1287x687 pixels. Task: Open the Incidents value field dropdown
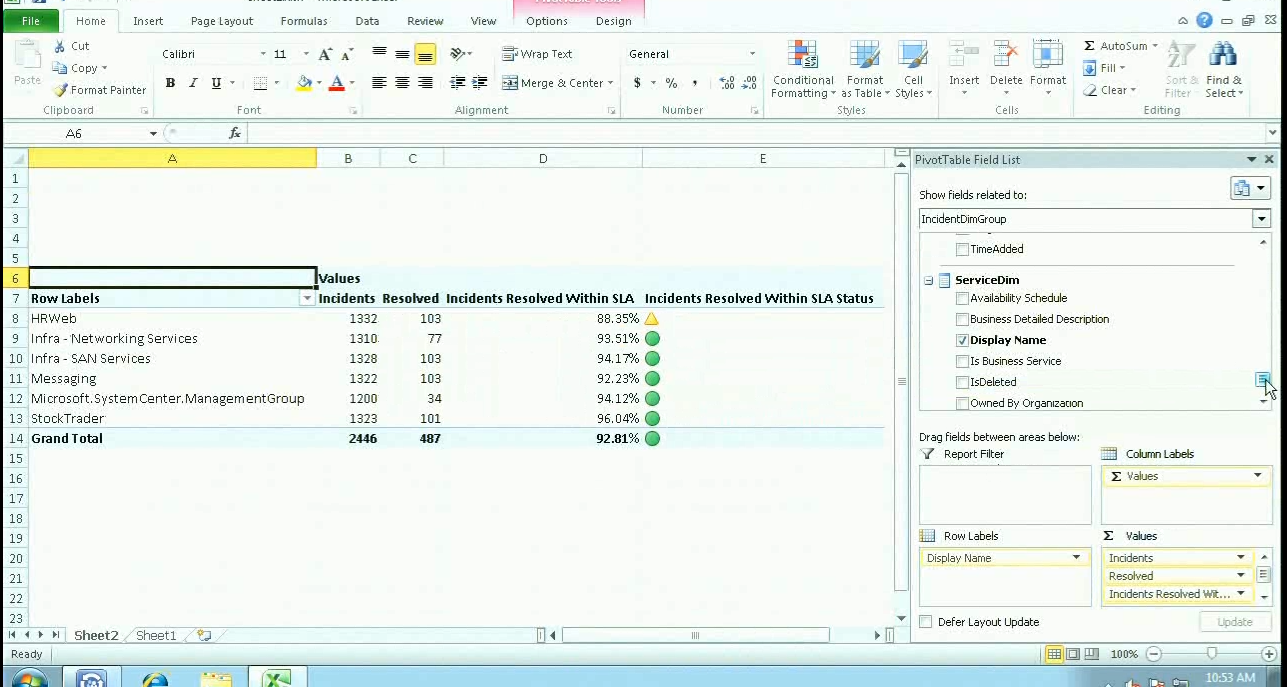[x=1241, y=558]
